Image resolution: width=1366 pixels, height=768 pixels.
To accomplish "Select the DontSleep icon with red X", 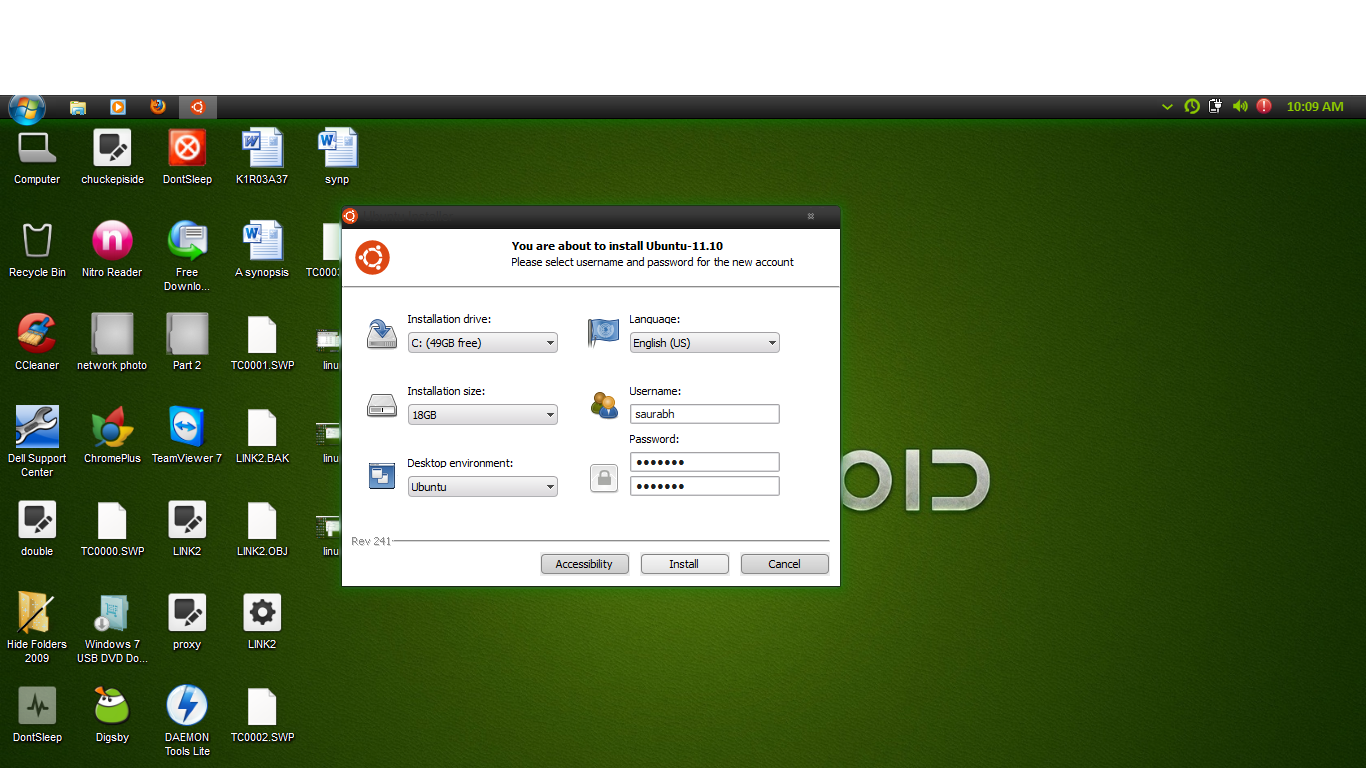I will 187,157.
